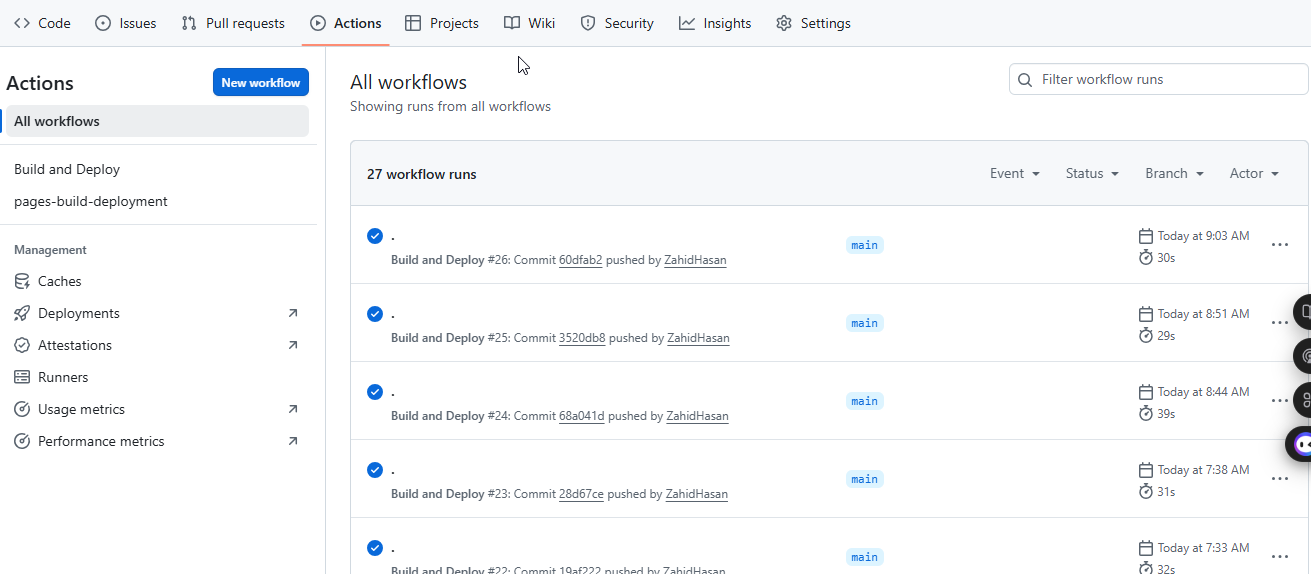Open commit link 60dfab2
Viewport: 1311px width, 574px height.
pos(580,260)
